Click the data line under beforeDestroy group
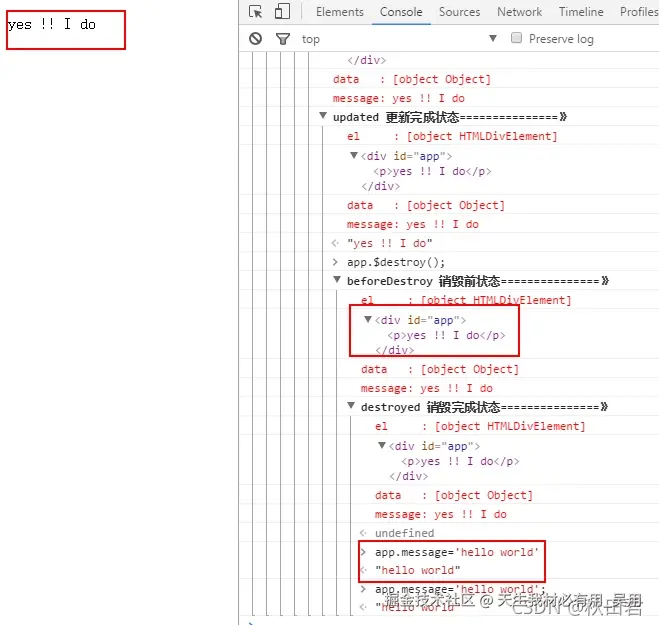This screenshot has height=625, width=659. coord(440,369)
